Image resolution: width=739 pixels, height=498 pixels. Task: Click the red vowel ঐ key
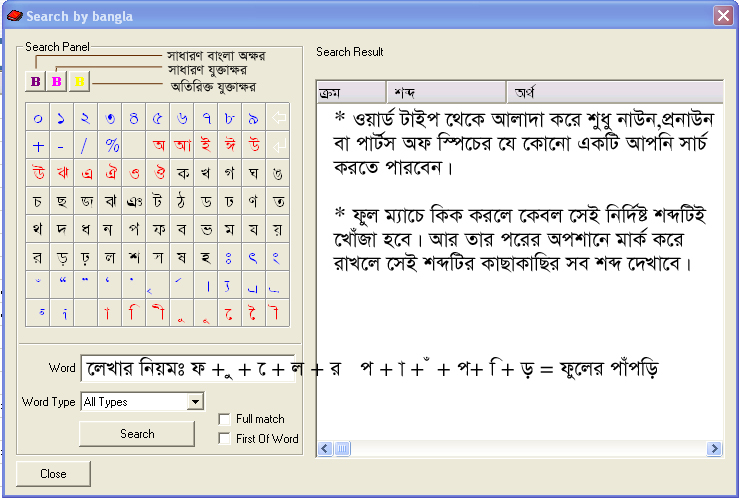coord(110,173)
